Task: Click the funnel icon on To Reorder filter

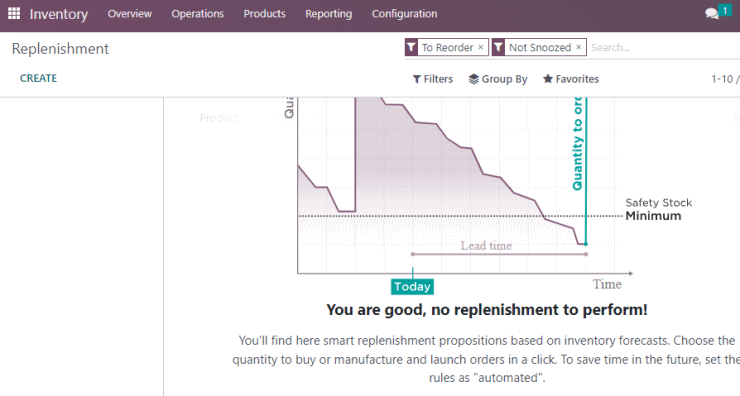Action: pos(412,47)
